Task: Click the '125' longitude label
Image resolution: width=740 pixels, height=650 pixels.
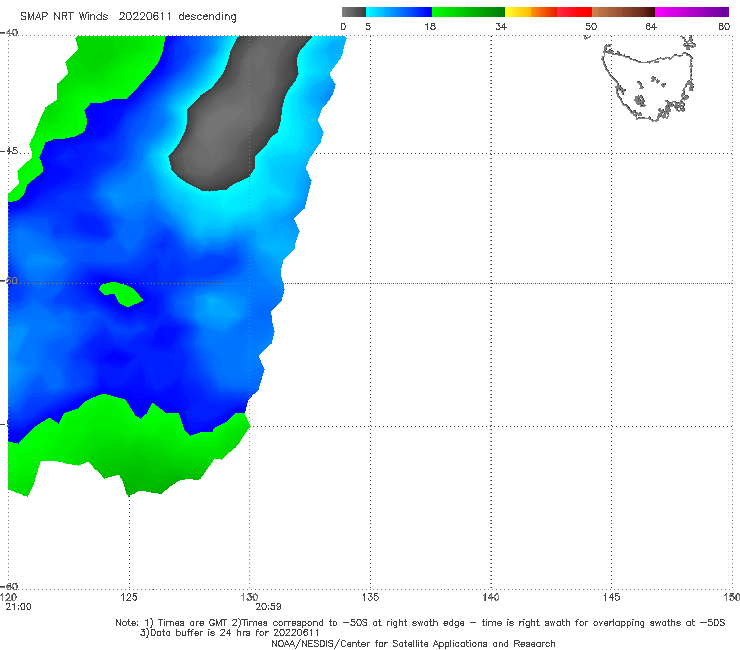Action: 129,597
